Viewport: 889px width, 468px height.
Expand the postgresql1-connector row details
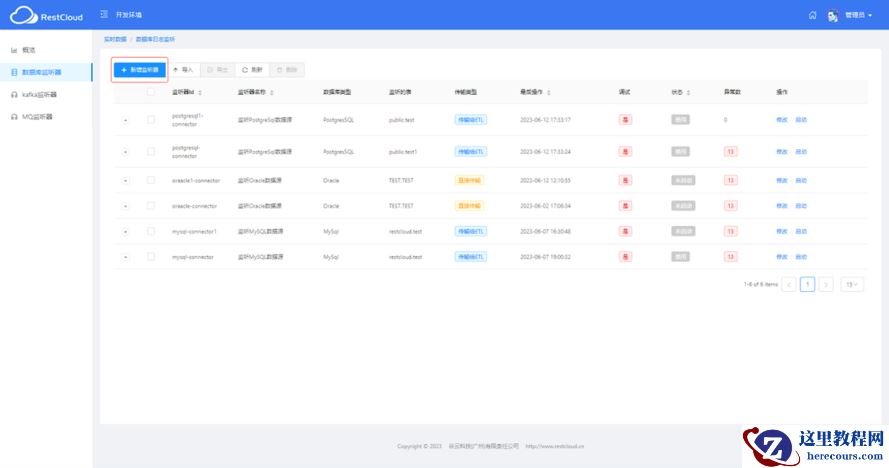(125, 120)
